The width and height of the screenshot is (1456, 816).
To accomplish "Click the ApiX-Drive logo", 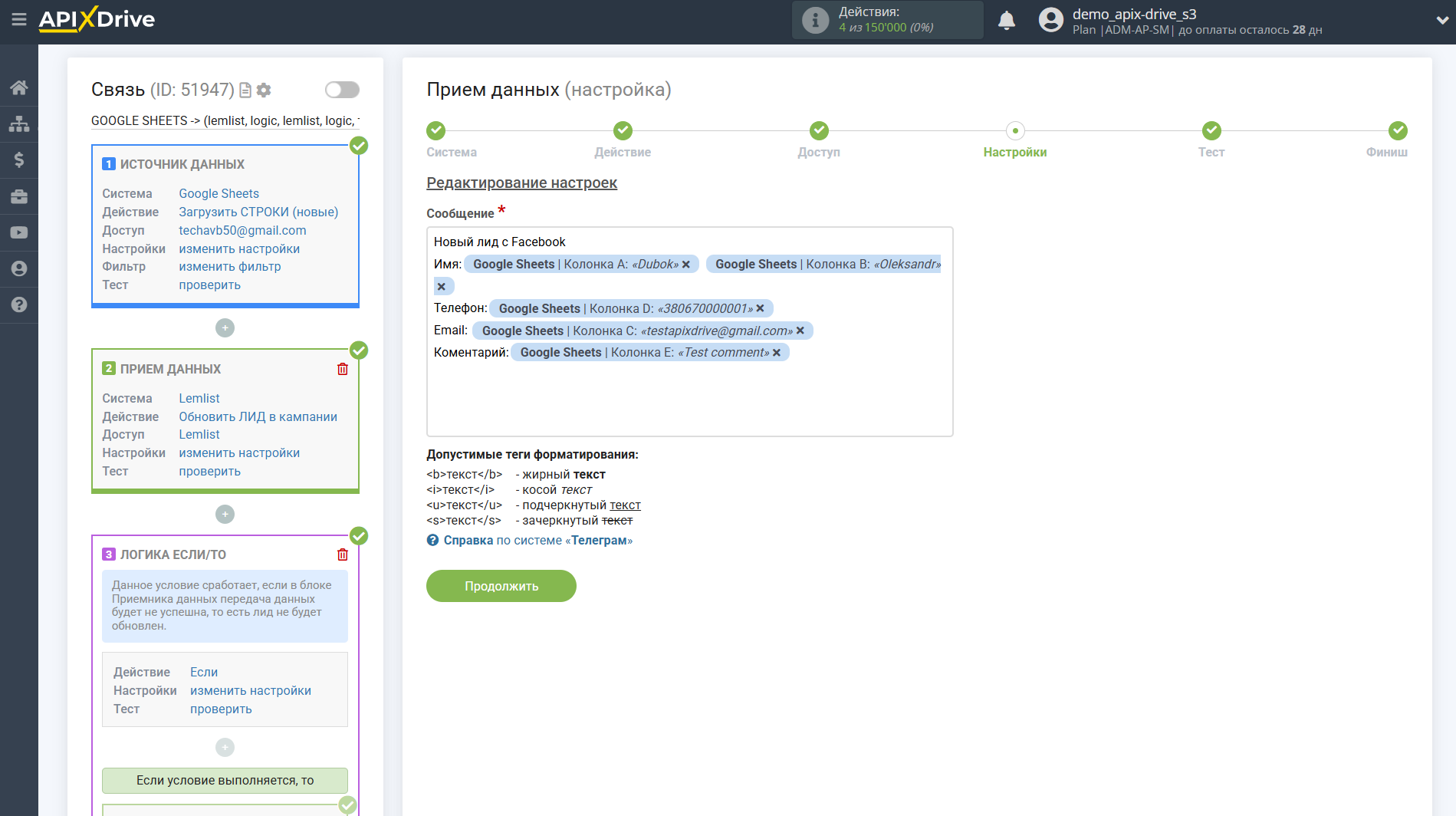I will [97, 19].
